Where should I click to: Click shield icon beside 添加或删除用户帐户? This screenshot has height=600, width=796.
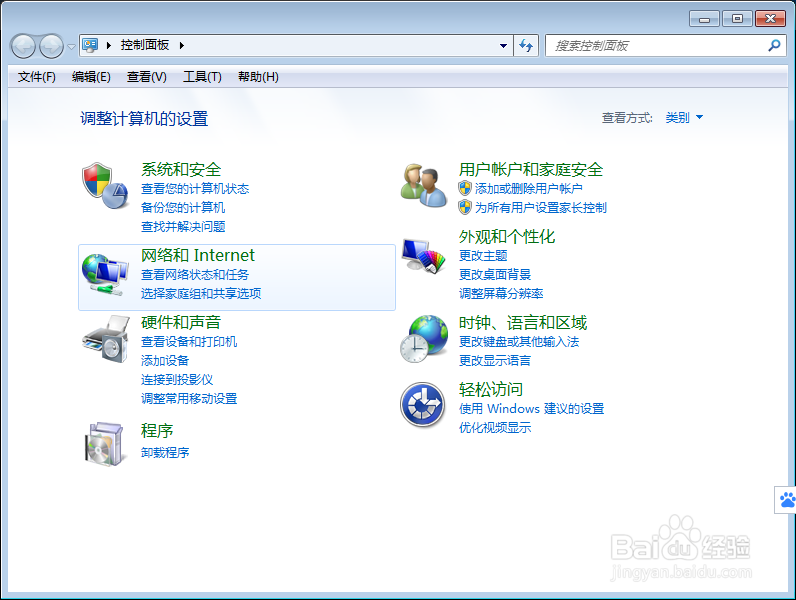(x=465, y=188)
